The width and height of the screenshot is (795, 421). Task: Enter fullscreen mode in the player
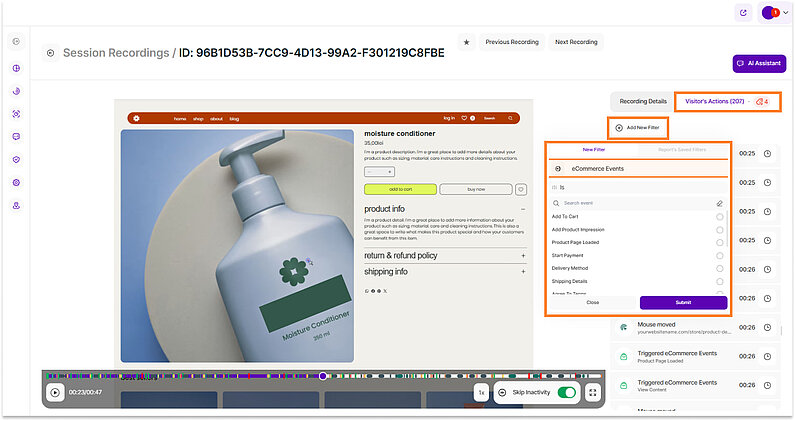tap(592, 393)
